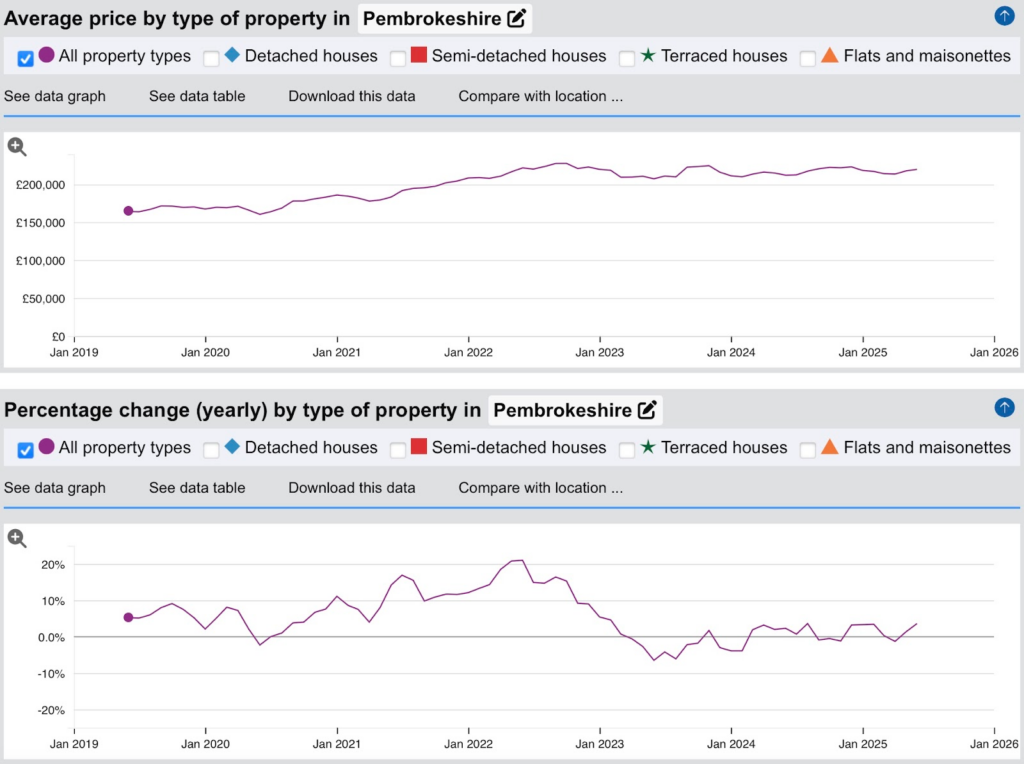Uncheck All property types in average price chart

pos(26,58)
